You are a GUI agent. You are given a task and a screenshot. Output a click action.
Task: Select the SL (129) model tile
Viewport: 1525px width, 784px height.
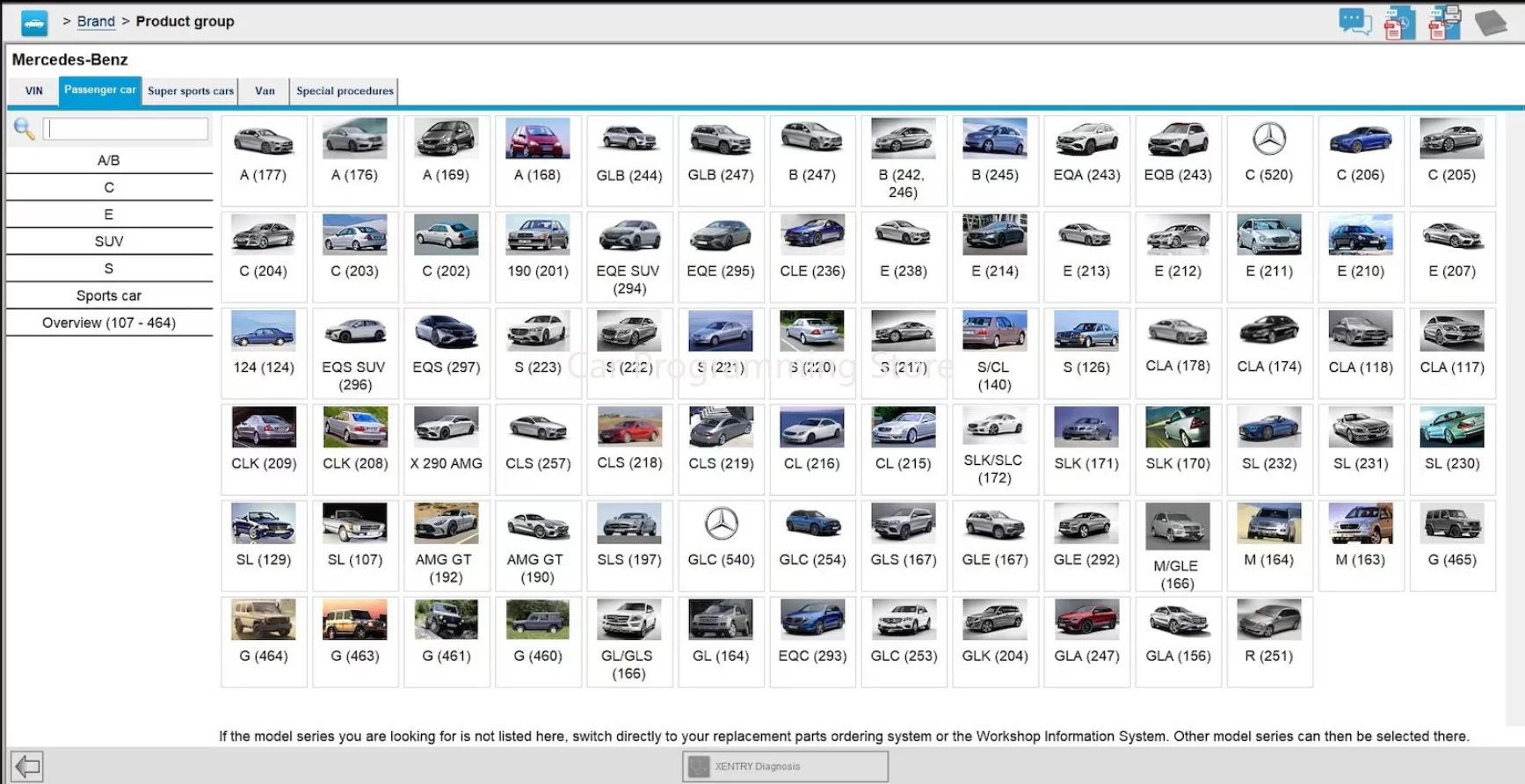(x=264, y=546)
